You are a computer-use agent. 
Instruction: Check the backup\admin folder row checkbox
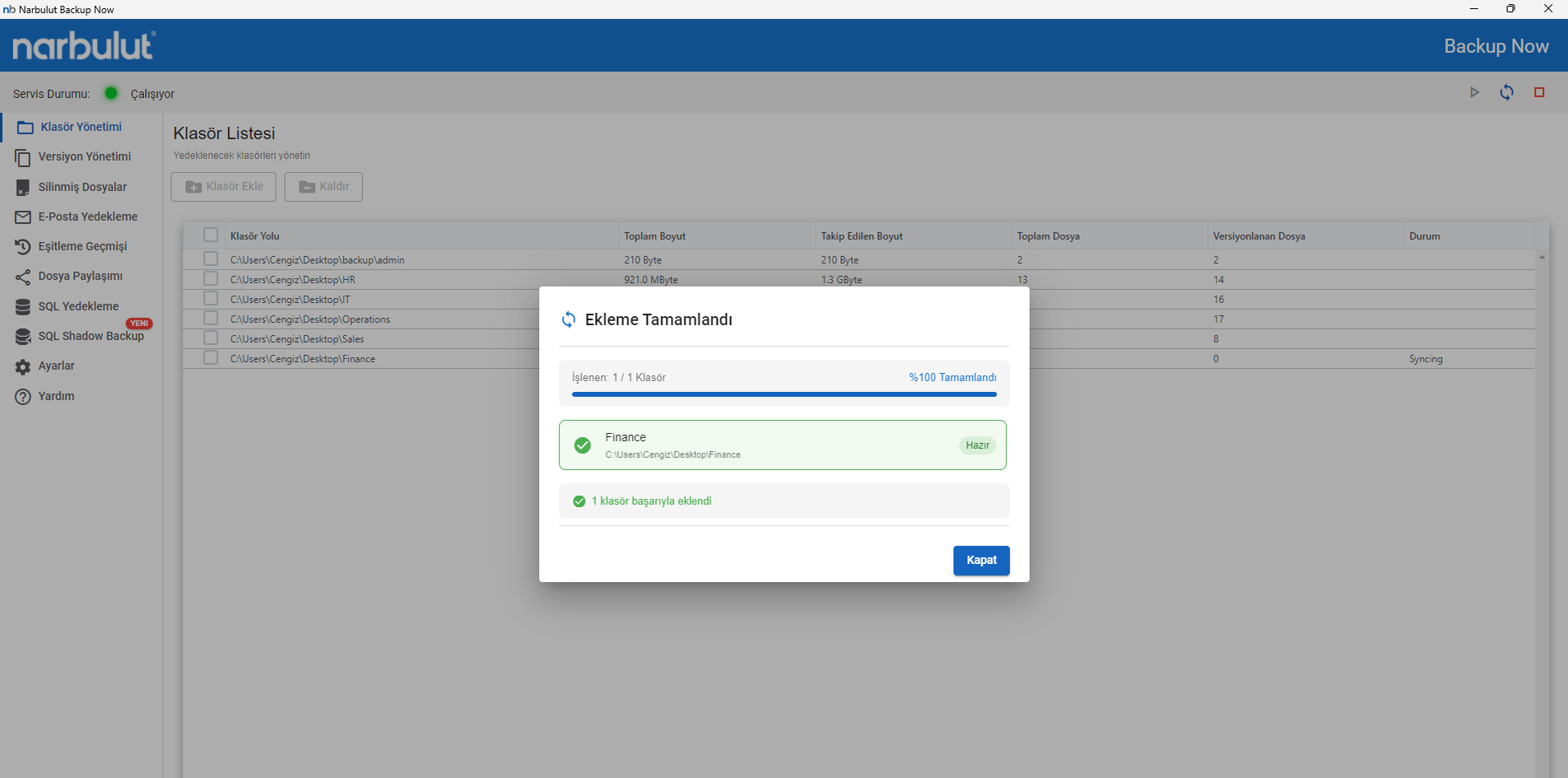point(211,259)
